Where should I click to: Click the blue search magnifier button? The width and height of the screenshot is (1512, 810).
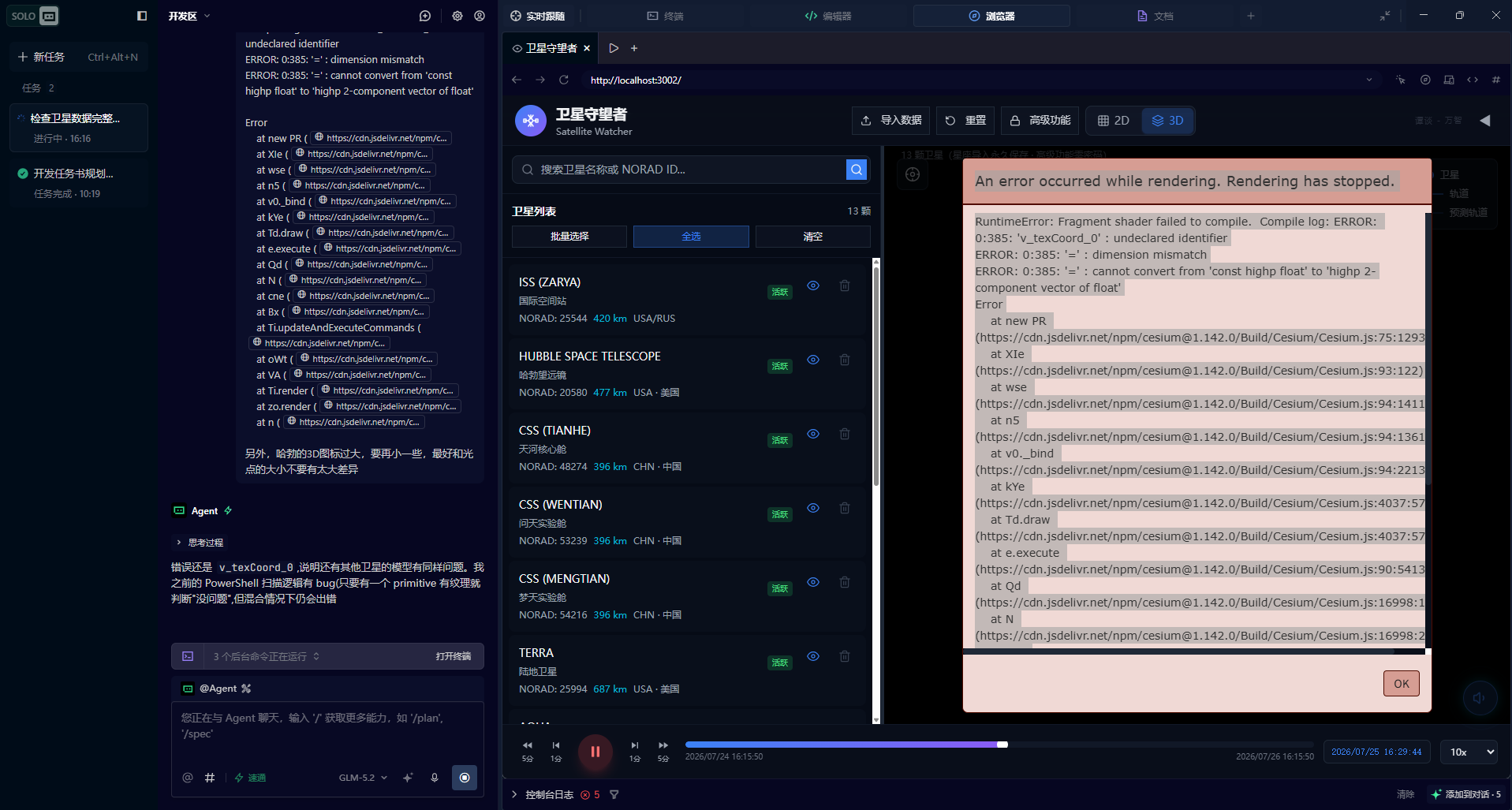857,170
